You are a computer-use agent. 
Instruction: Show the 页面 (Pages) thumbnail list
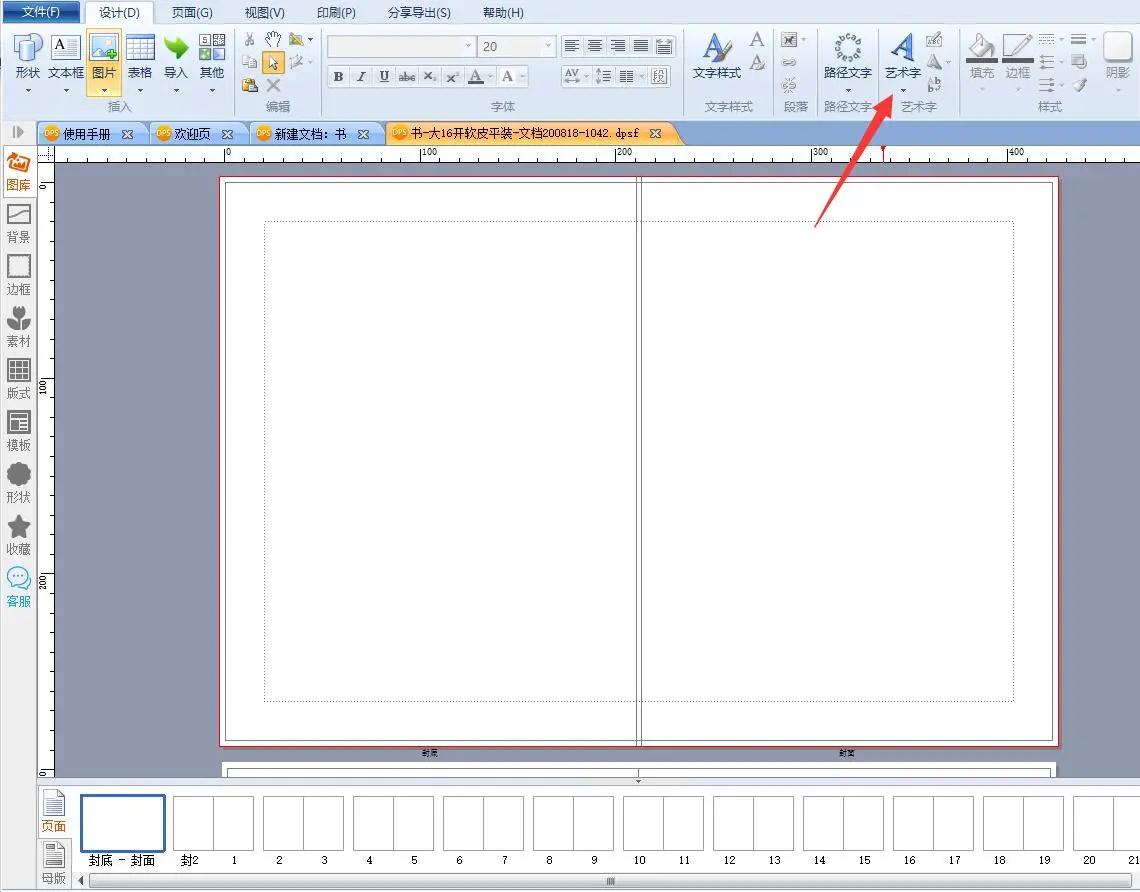pyautogui.click(x=54, y=811)
